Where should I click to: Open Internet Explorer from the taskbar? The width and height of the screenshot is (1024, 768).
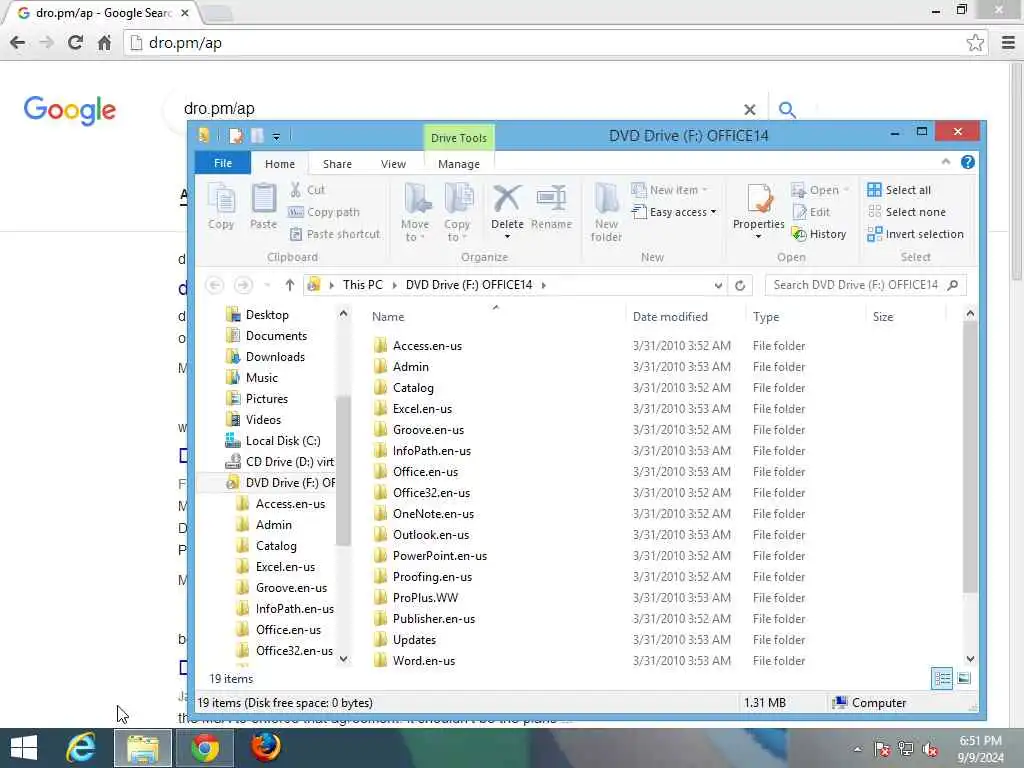coord(81,748)
